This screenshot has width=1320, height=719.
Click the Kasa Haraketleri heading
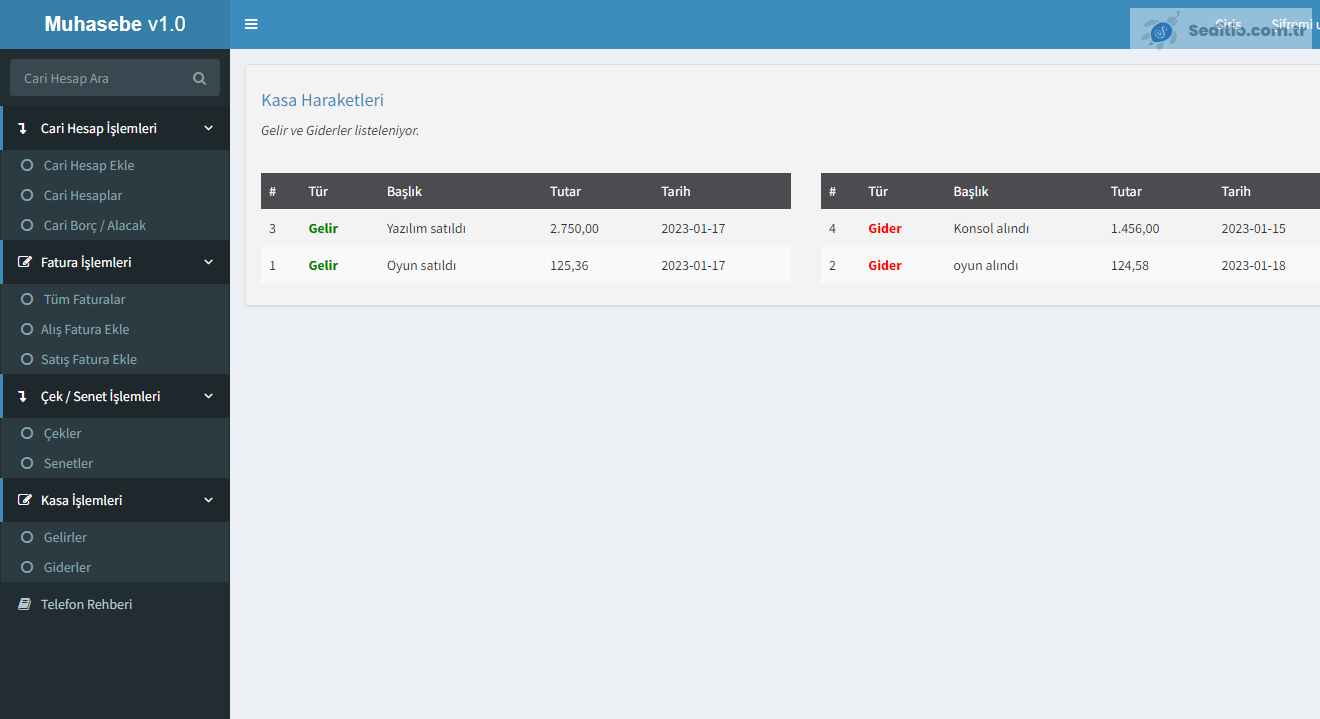click(x=322, y=100)
